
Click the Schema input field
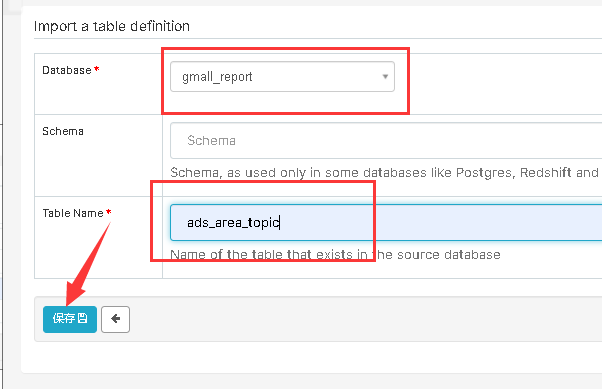386,141
